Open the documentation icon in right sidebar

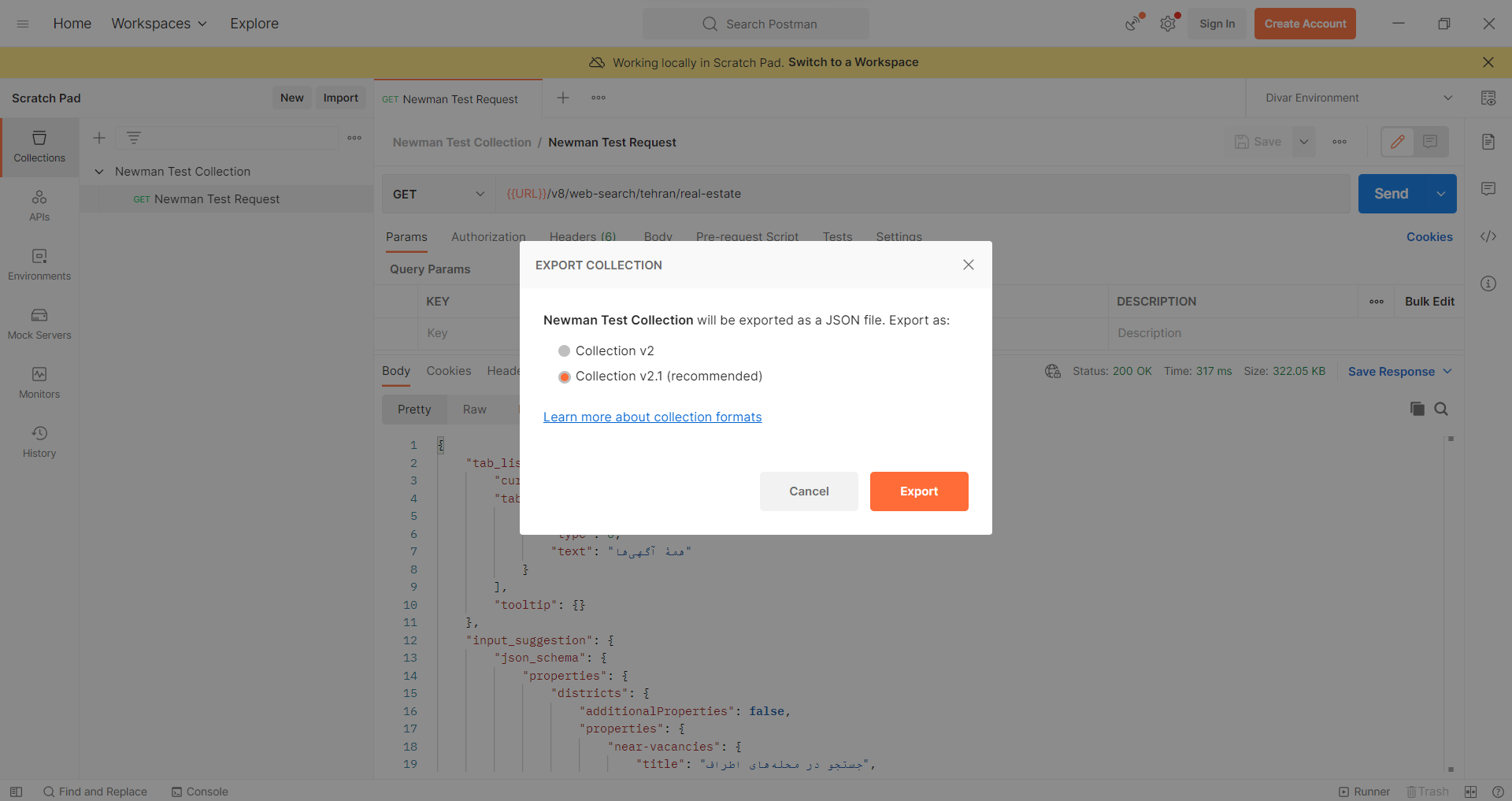tap(1488, 142)
